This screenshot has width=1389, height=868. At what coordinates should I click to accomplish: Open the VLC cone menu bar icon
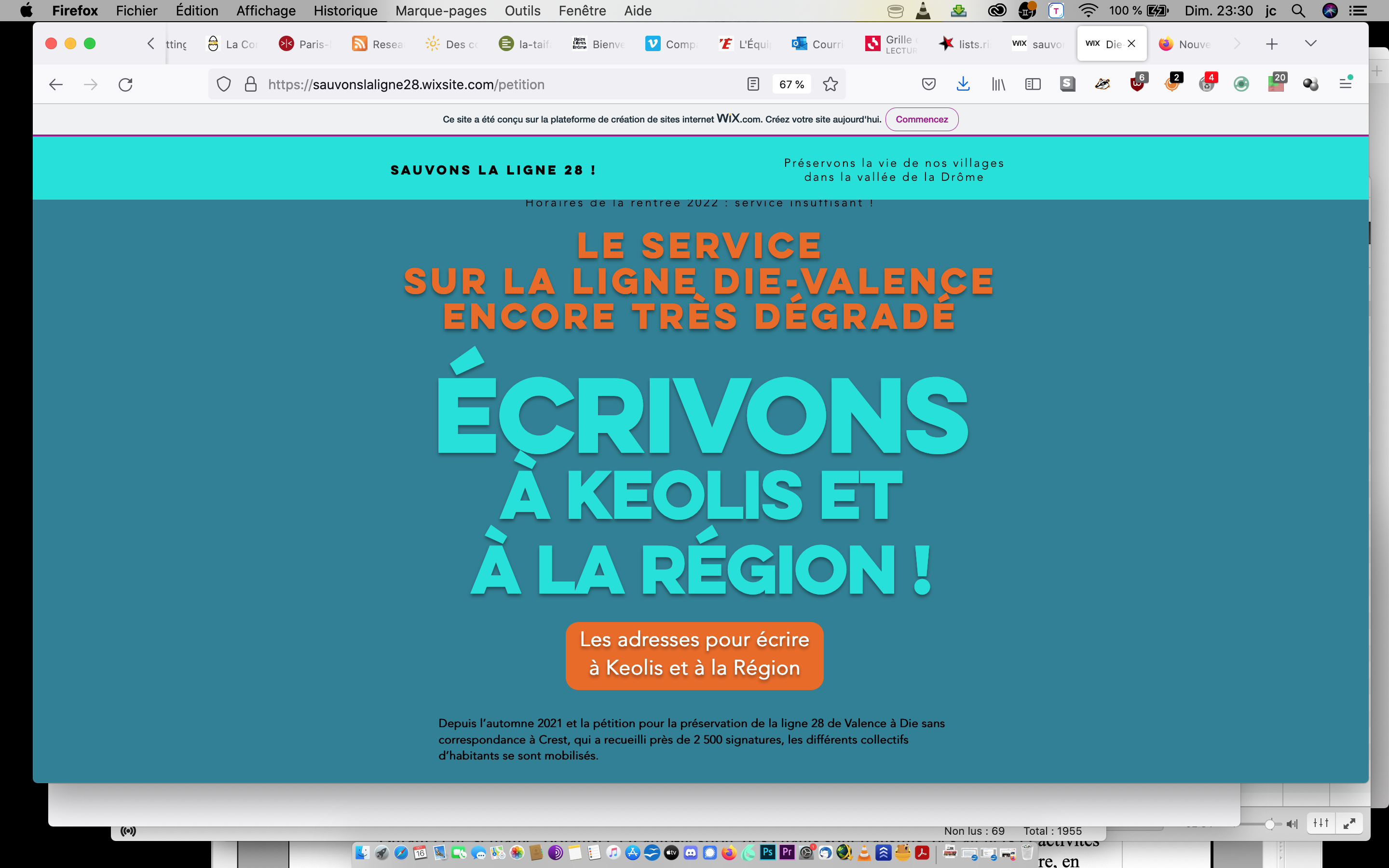pyautogui.click(x=923, y=10)
